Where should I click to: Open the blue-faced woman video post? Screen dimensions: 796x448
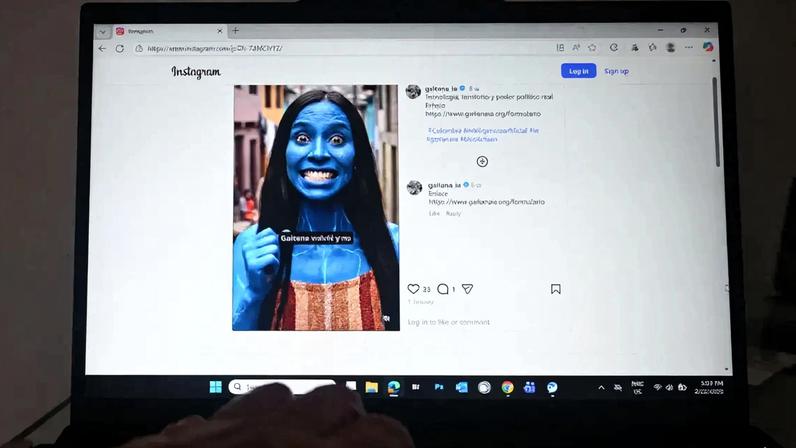(316, 207)
